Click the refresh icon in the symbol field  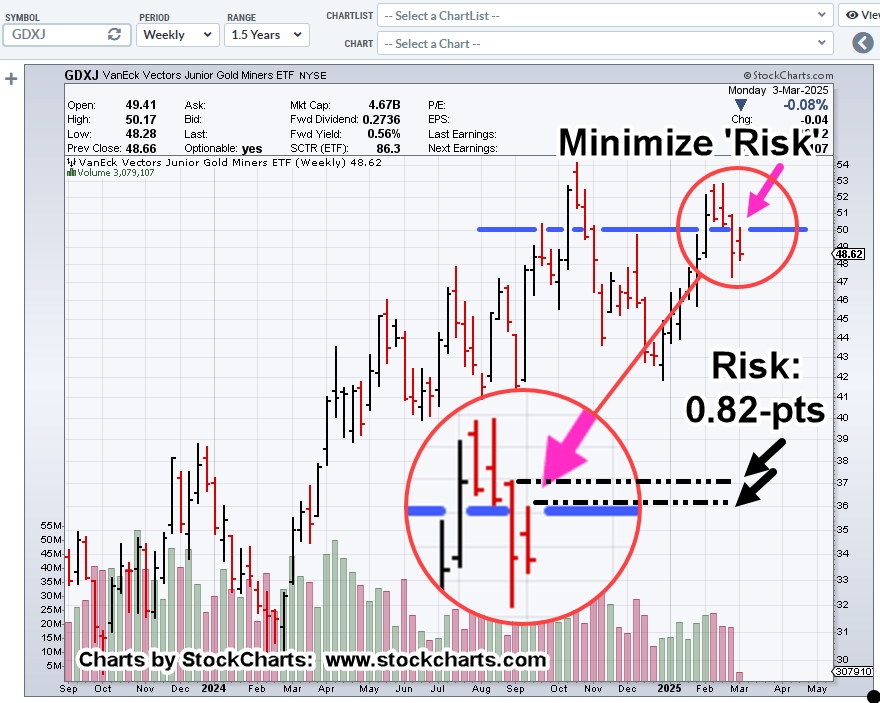click(x=114, y=34)
